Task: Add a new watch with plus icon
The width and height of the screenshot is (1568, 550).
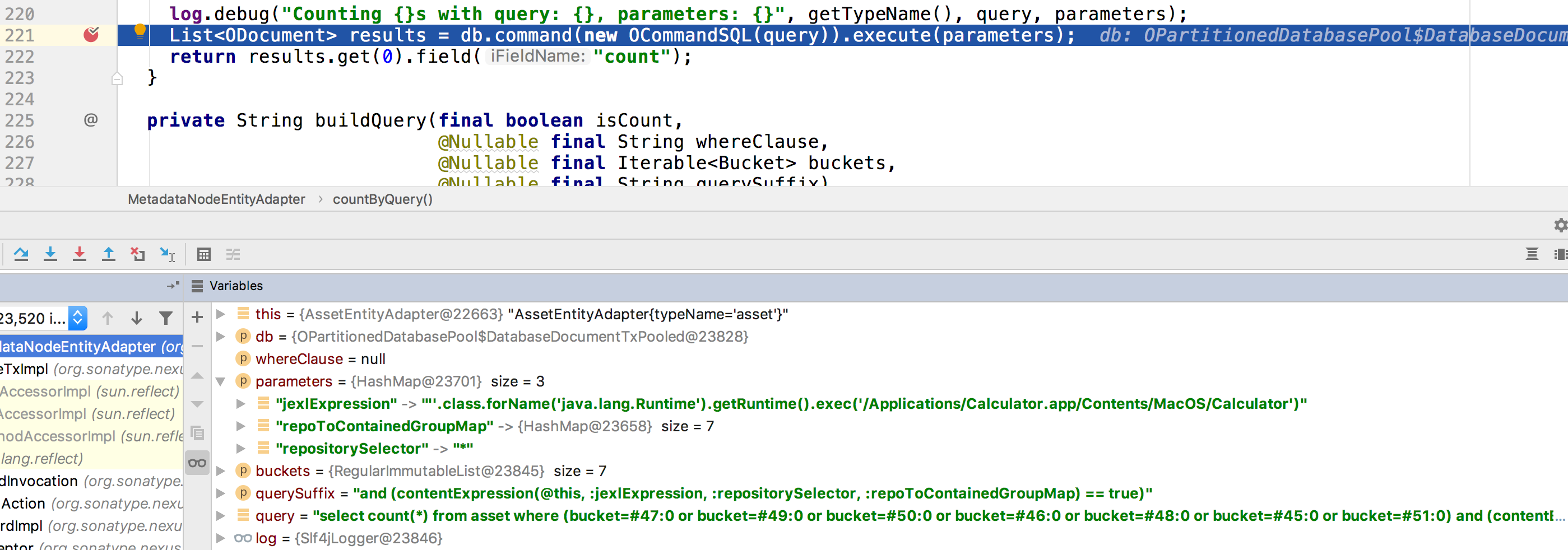Action: pyautogui.click(x=197, y=317)
